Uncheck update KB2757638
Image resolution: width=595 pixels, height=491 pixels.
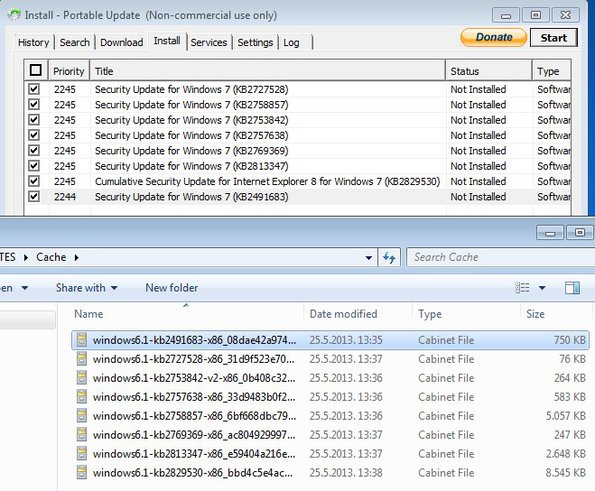[34, 135]
